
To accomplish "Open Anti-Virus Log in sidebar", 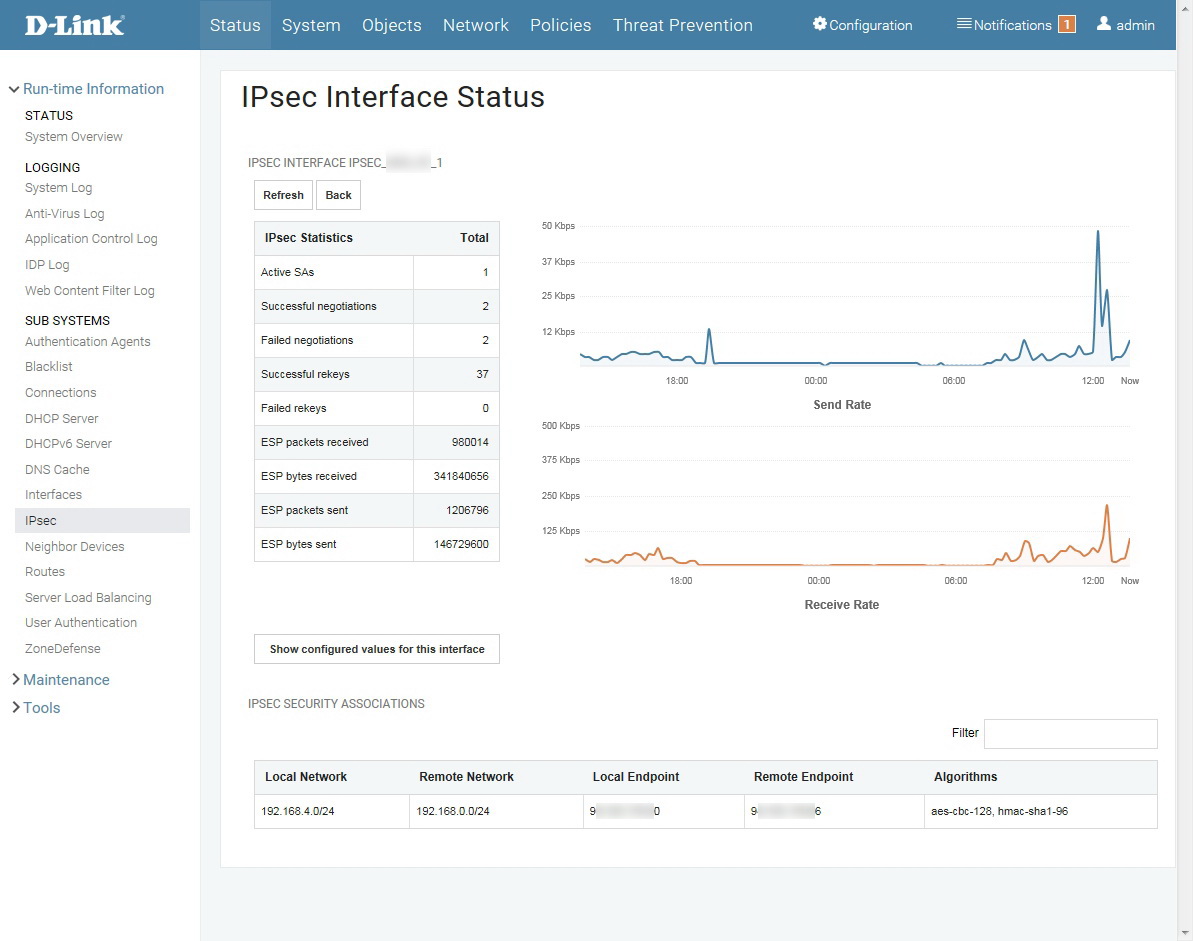I will pyautogui.click(x=64, y=214).
